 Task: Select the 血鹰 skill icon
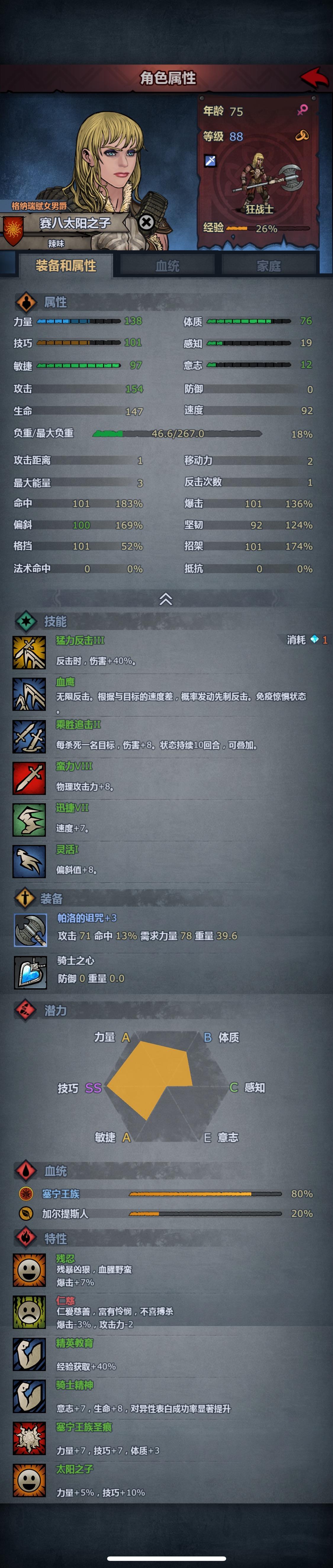point(29,695)
